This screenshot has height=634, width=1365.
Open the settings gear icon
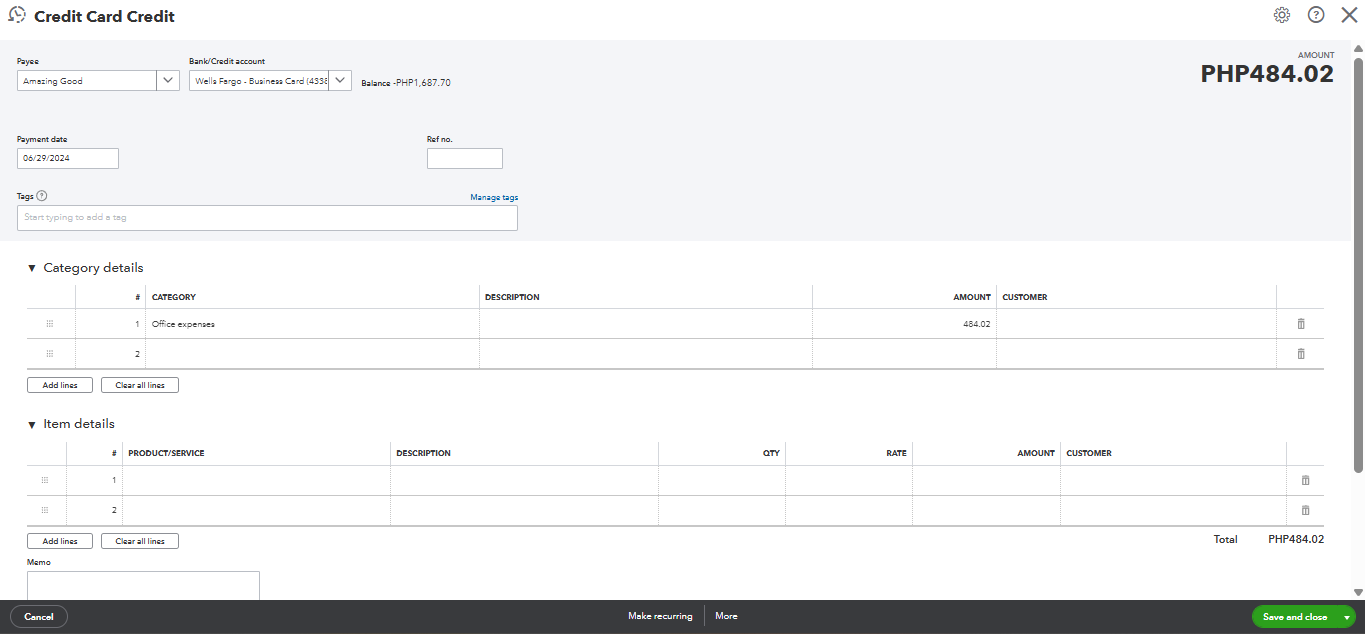click(x=1281, y=15)
